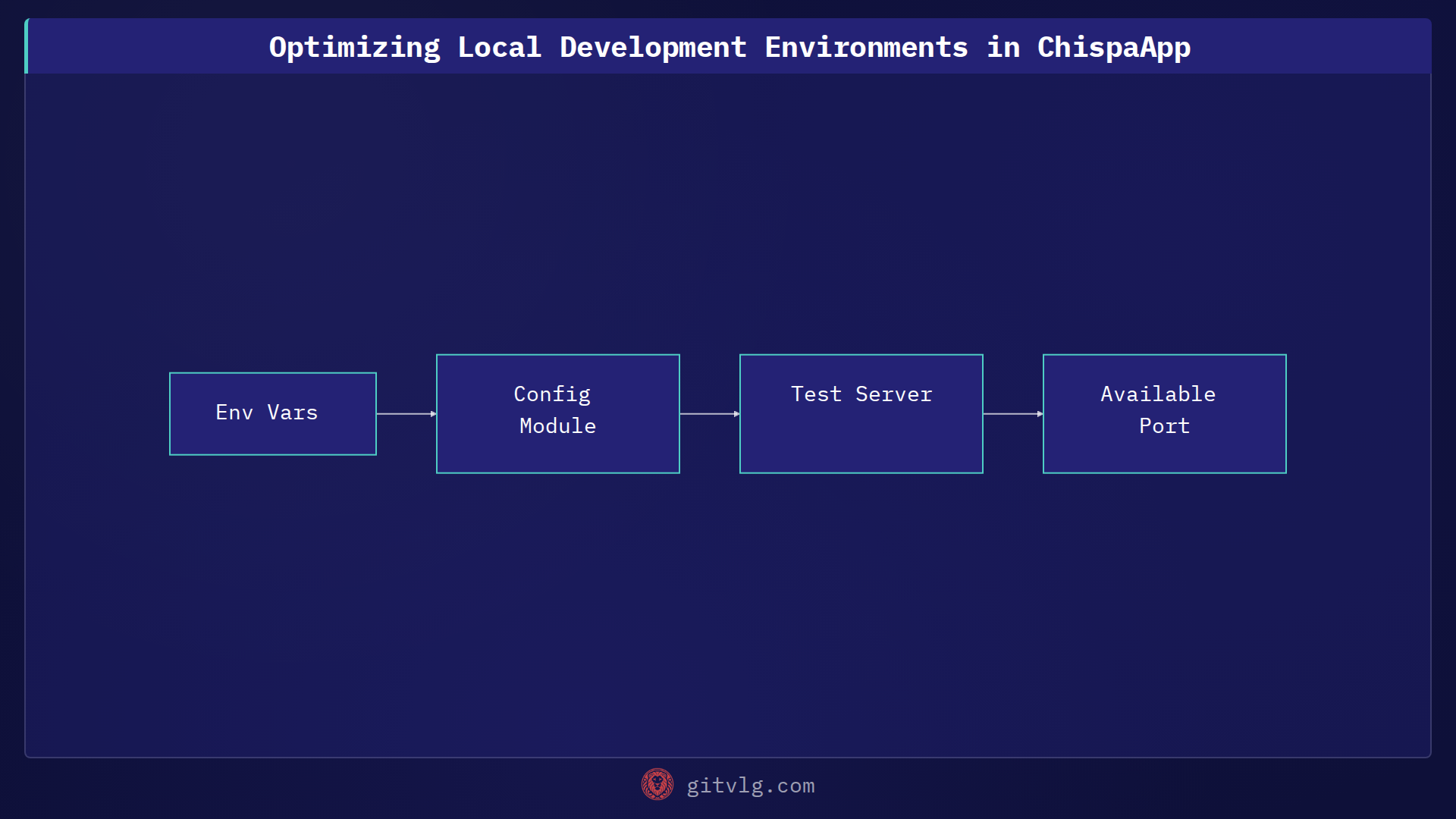Click the Test Server box
The height and width of the screenshot is (819, 1456).
pyautogui.click(x=861, y=413)
